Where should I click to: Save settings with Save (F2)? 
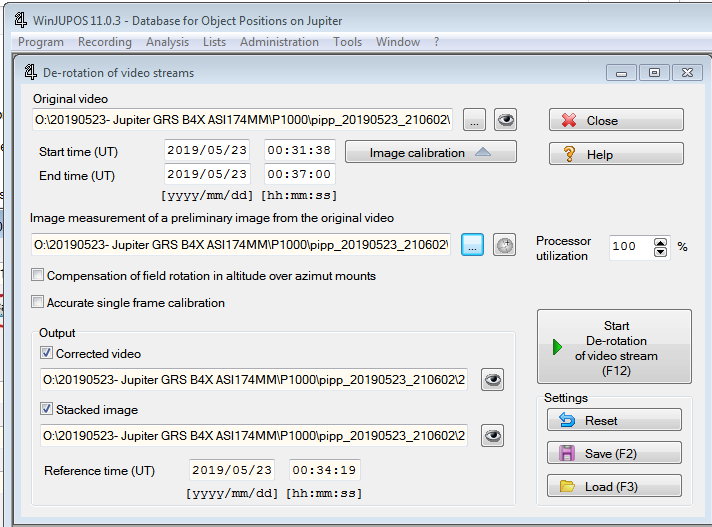coord(614,453)
